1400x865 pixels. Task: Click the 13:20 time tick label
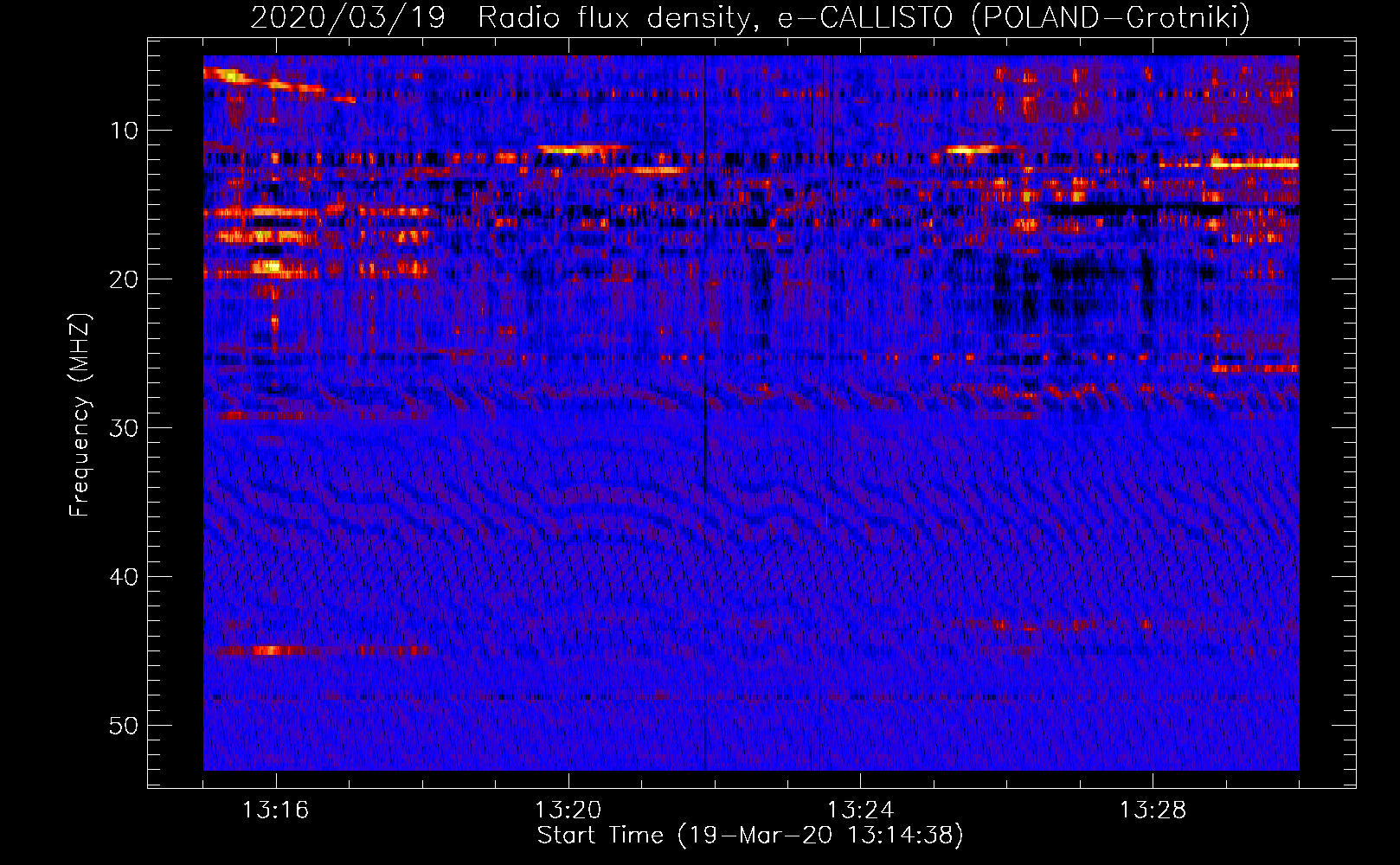coord(568,811)
